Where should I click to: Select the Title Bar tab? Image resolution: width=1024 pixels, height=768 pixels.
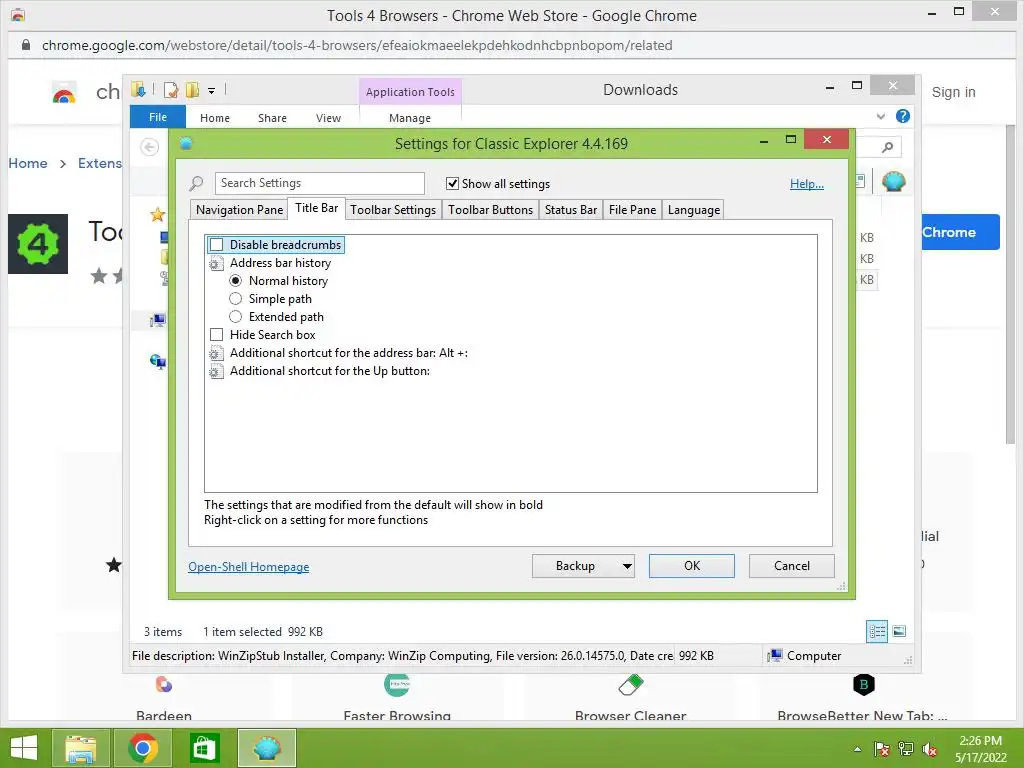tap(316, 208)
